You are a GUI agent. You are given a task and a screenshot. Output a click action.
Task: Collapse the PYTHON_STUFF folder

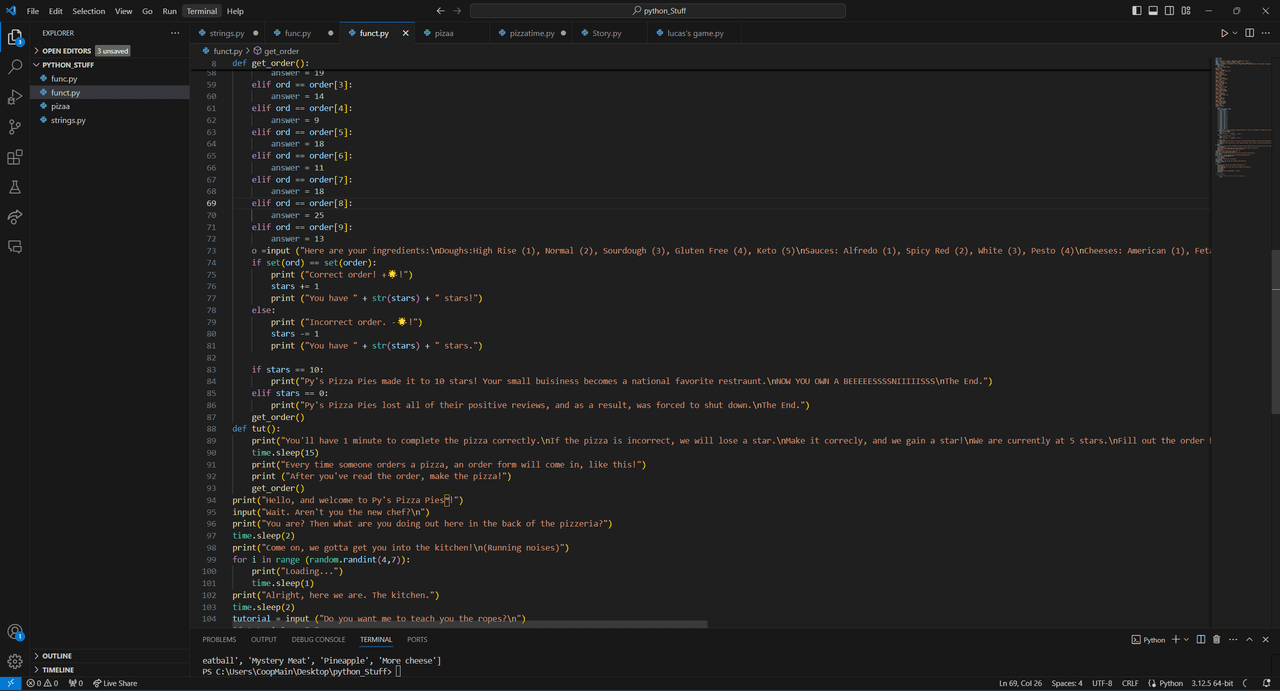(x=68, y=65)
